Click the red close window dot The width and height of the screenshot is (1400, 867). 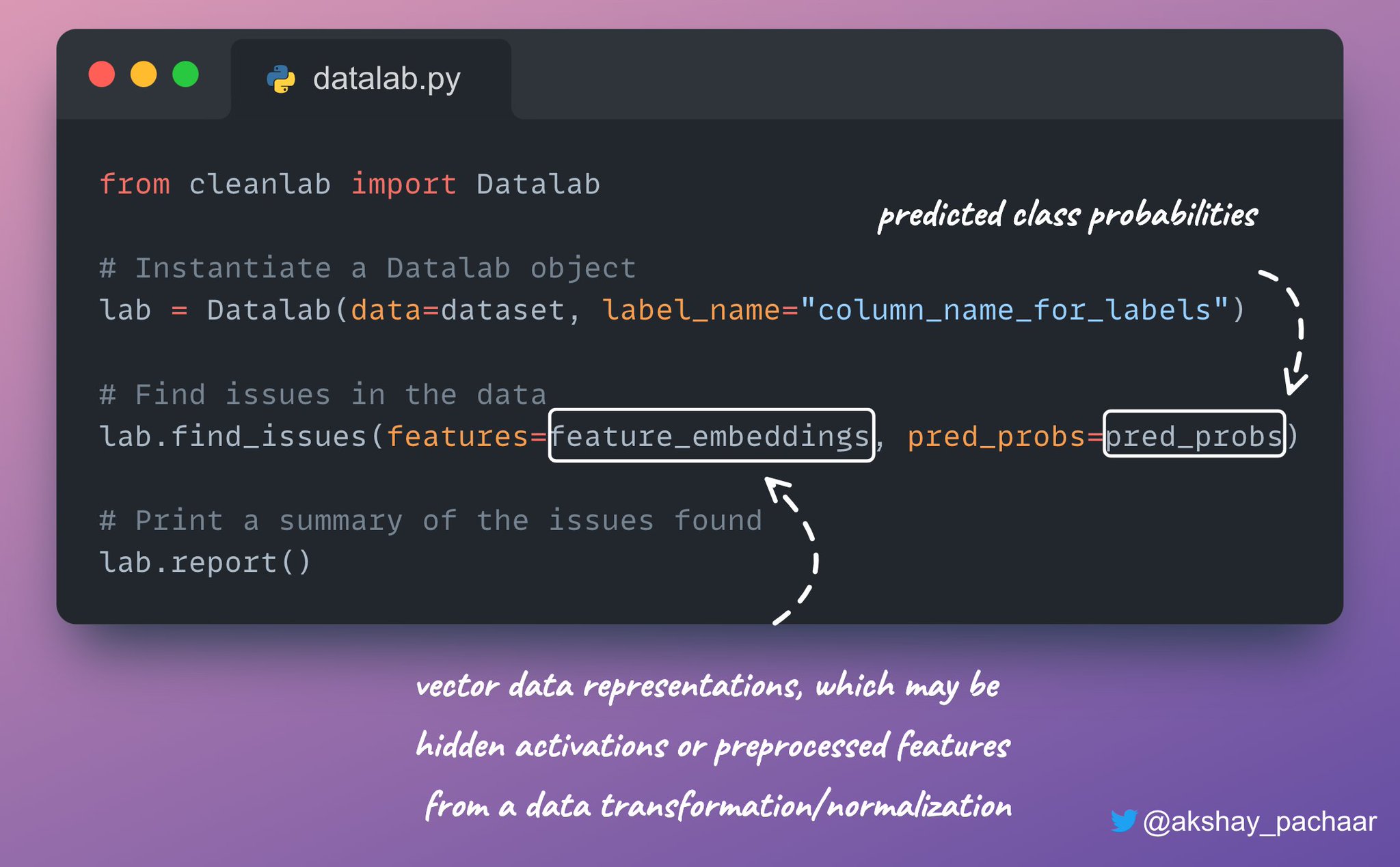click(102, 74)
